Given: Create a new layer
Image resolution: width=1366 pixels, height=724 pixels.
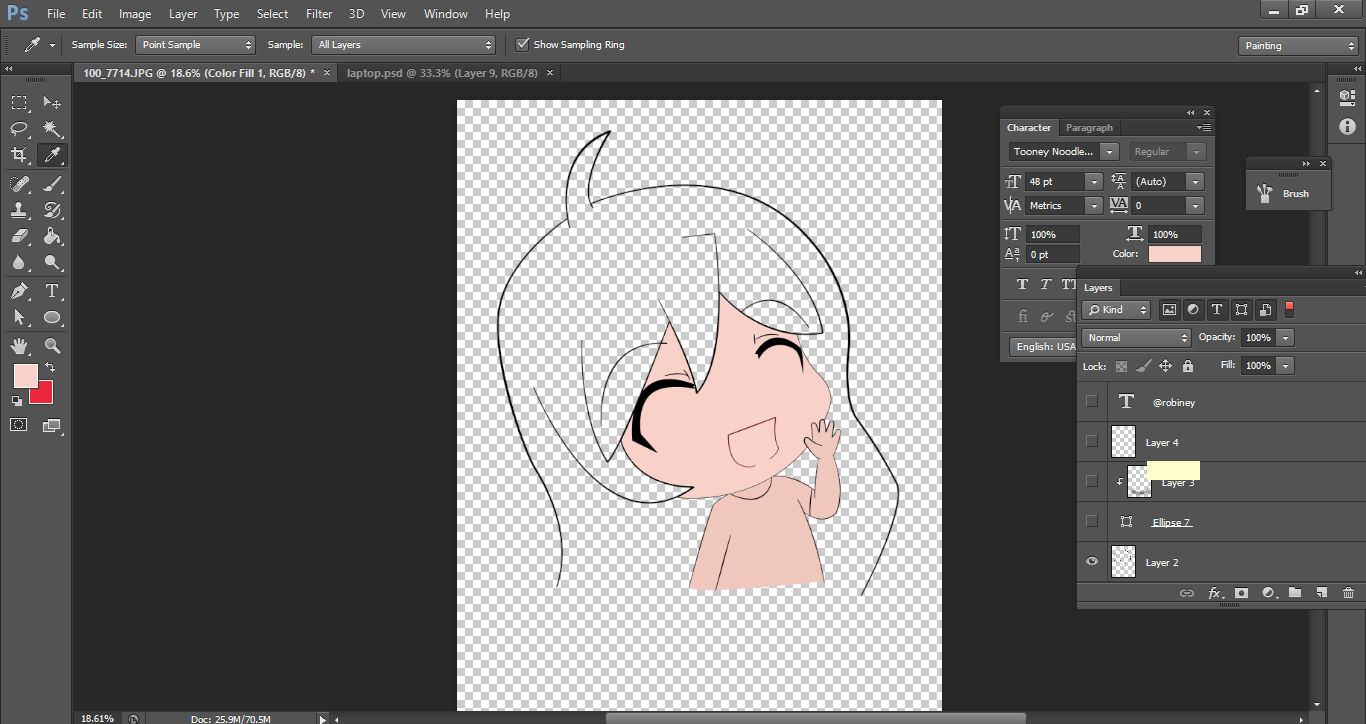Looking at the screenshot, I should coord(1321,593).
